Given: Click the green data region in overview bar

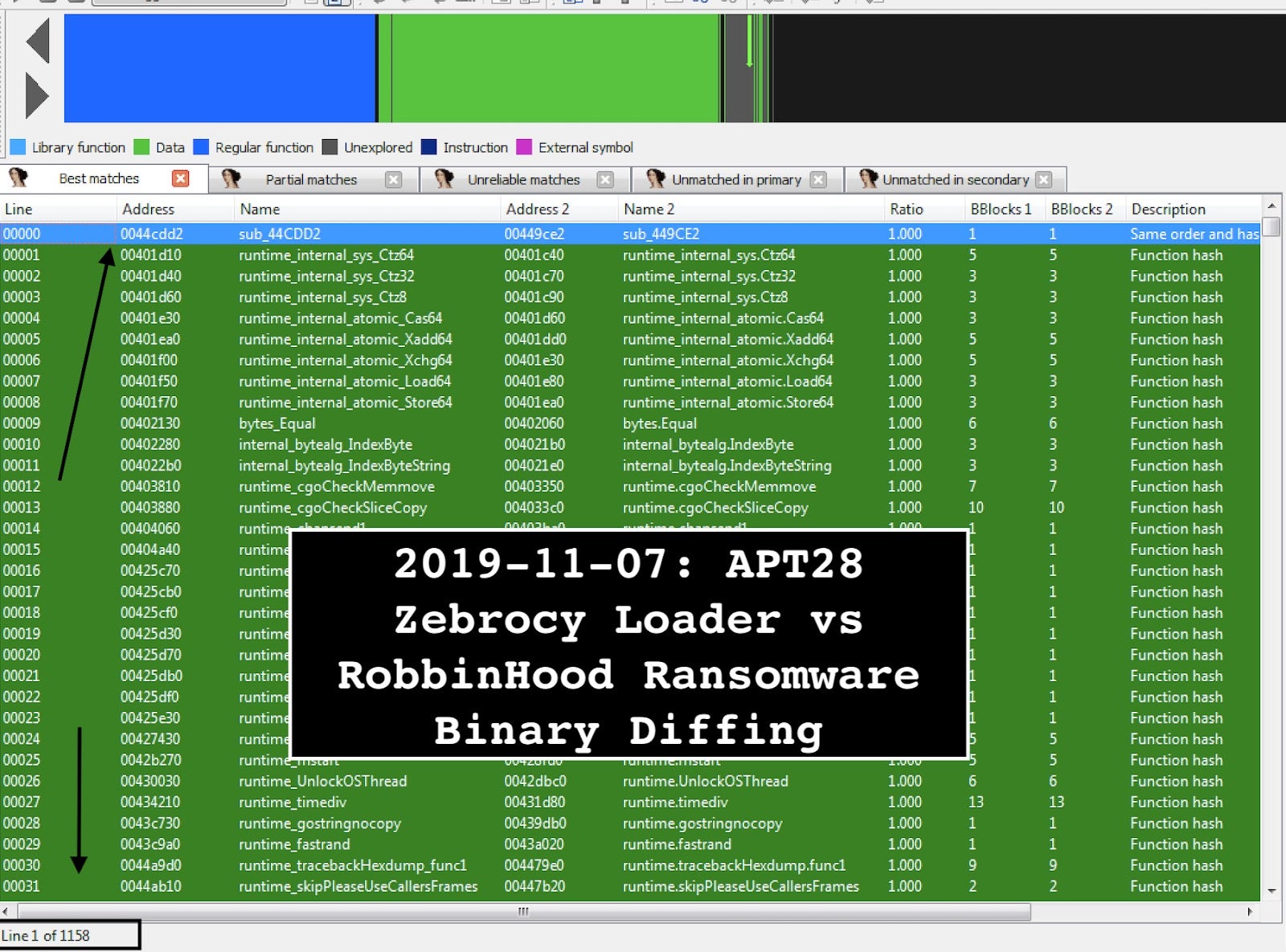Looking at the screenshot, I should click(x=555, y=68).
